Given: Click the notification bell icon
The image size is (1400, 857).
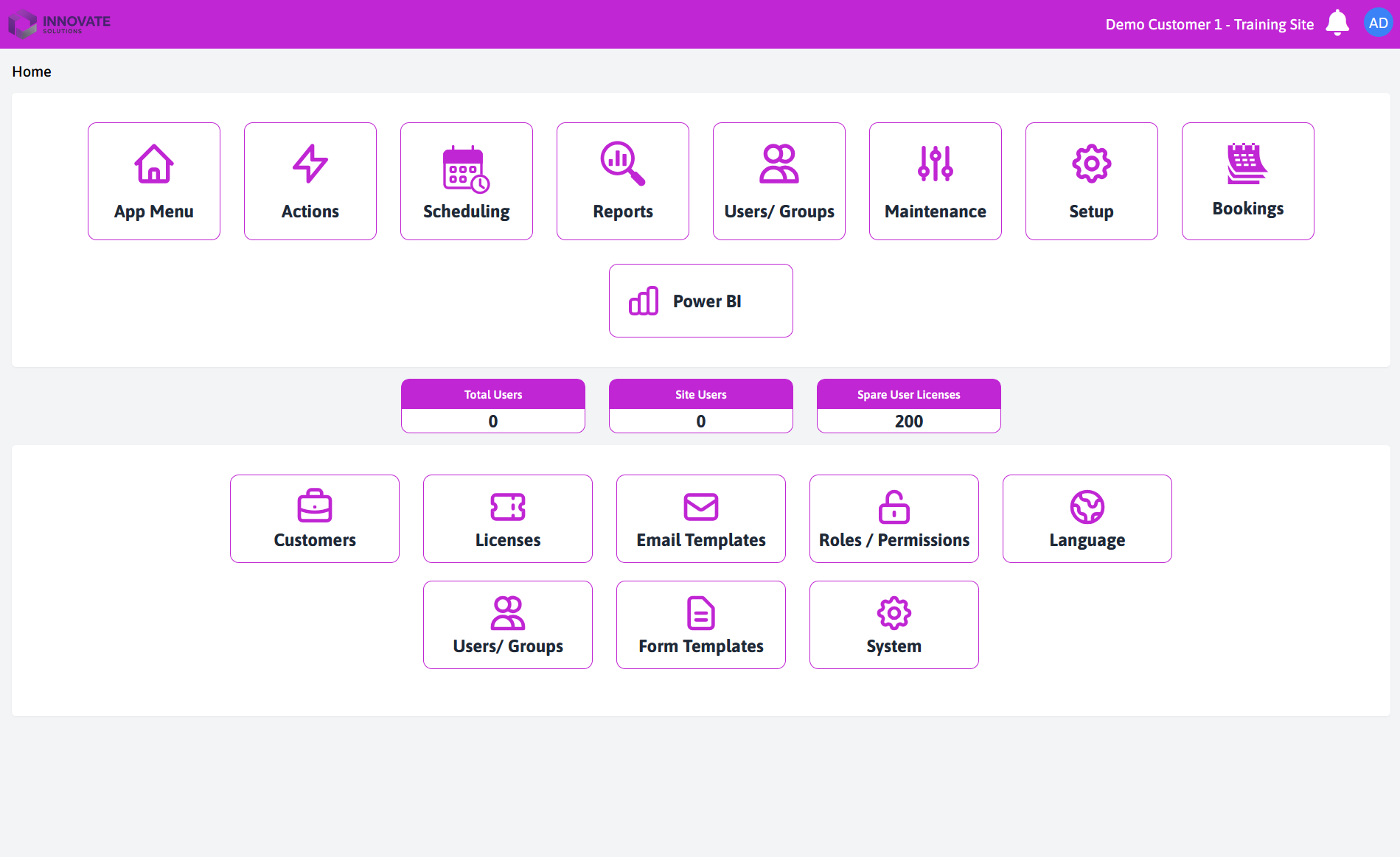Looking at the screenshot, I should coord(1337,24).
